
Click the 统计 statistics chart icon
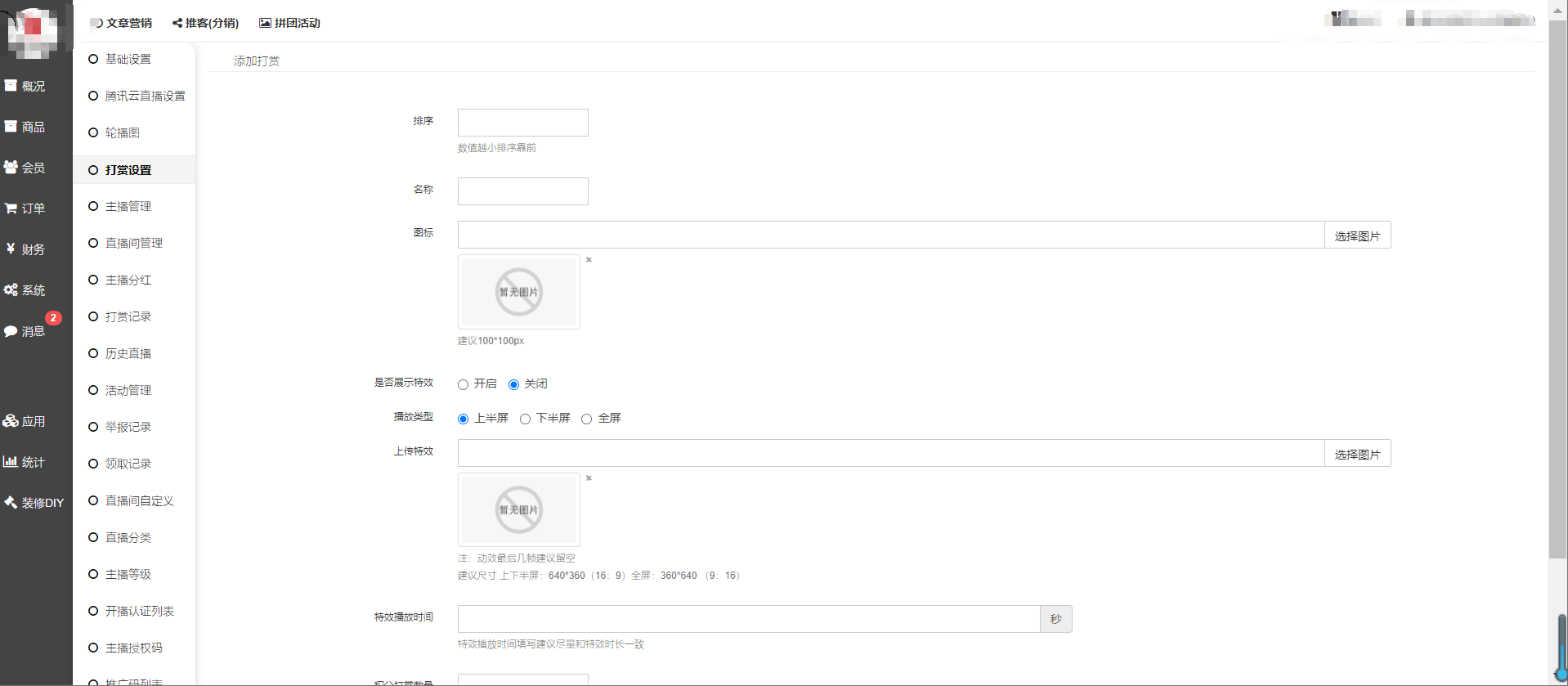[11, 462]
